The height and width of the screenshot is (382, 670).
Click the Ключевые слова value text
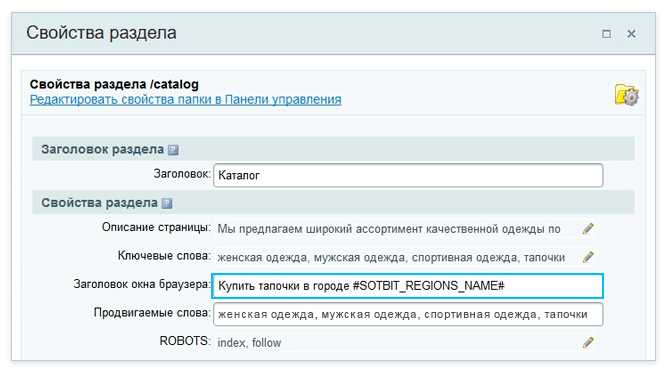tap(391, 258)
